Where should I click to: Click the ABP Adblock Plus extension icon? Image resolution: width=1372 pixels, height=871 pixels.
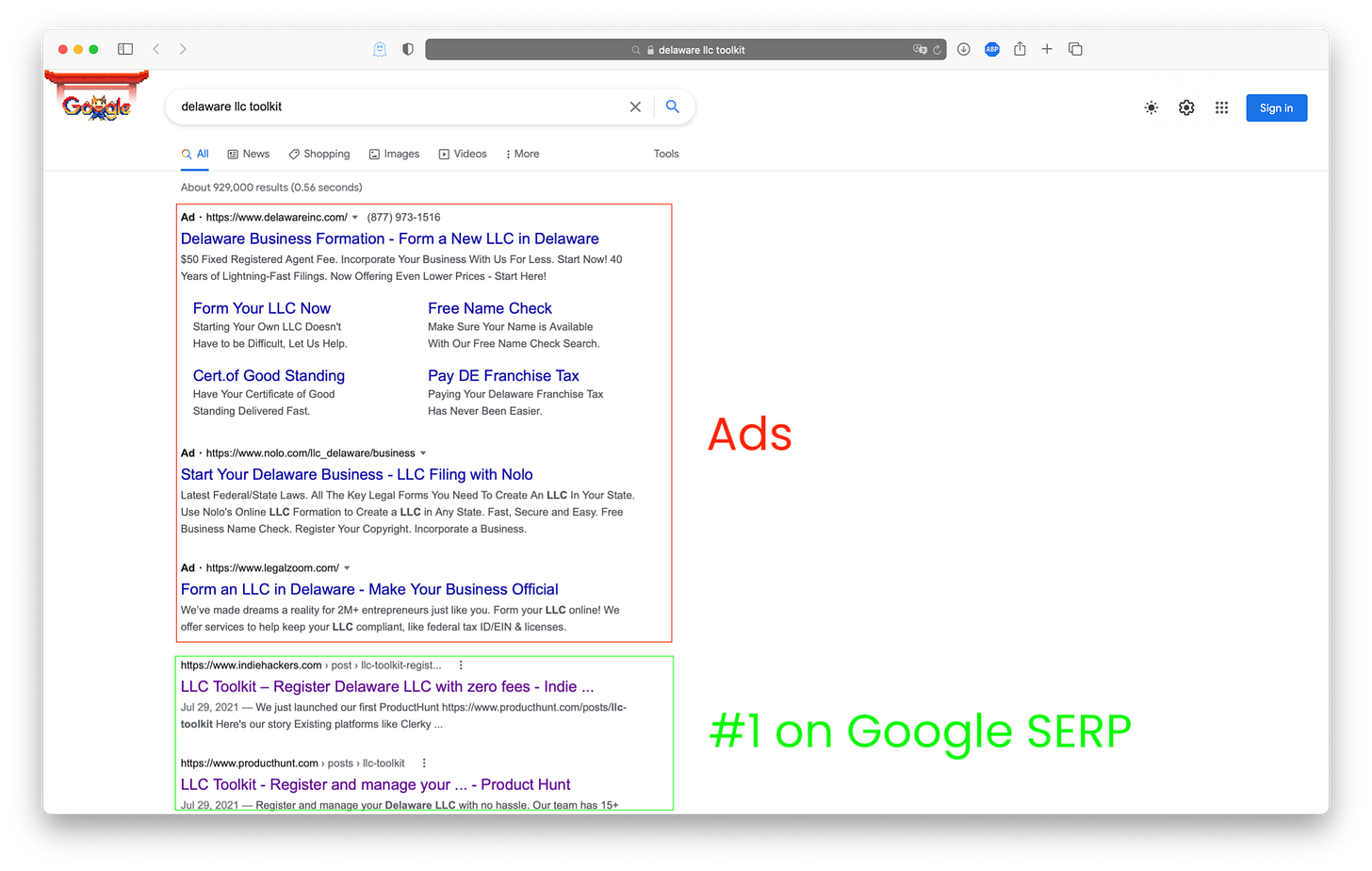pyautogui.click(x=992, y=49)
